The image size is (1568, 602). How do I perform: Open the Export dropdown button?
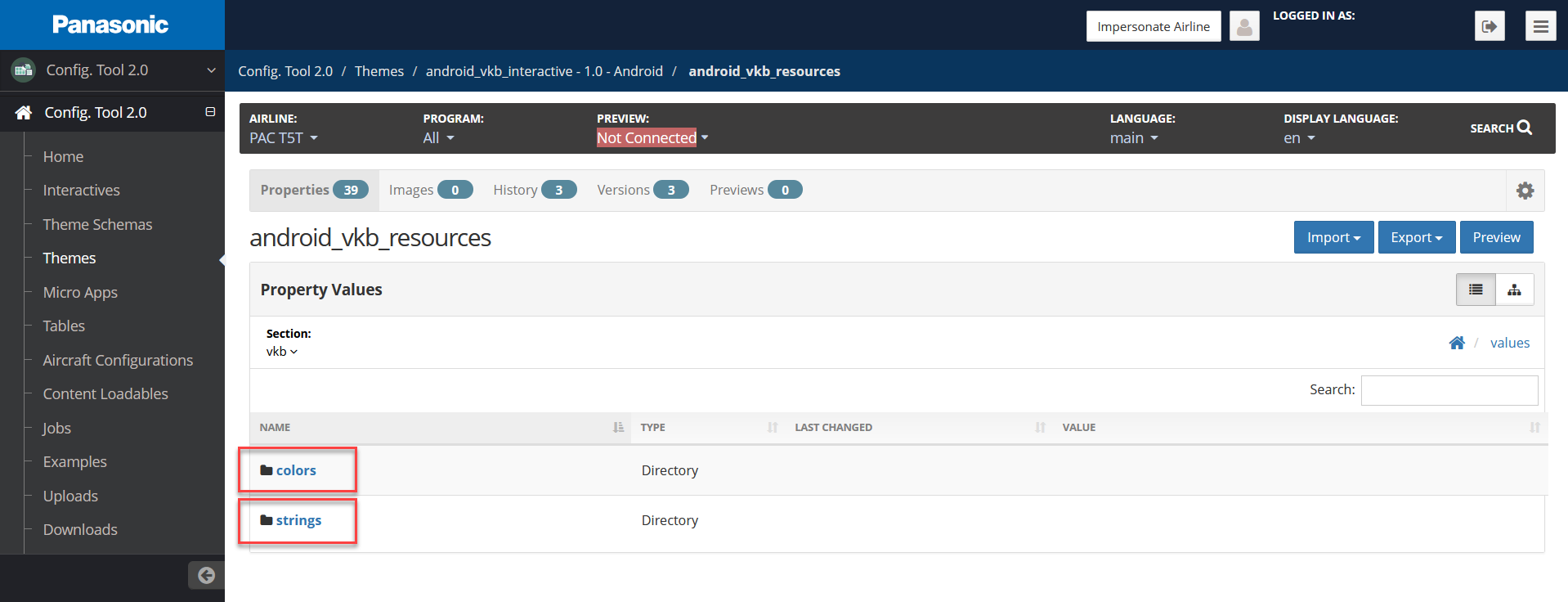coord(1417,237)
